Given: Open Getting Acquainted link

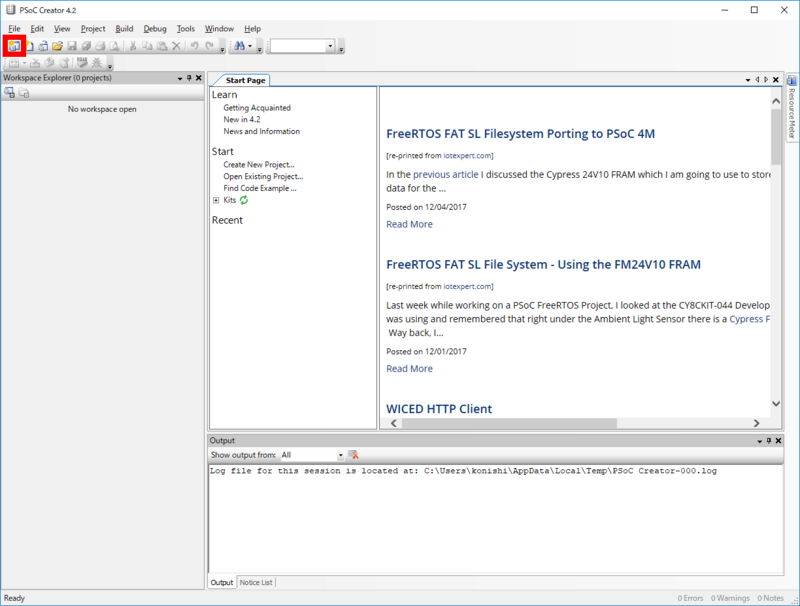Looking at the screenshot, I should [x=257, y=108].
